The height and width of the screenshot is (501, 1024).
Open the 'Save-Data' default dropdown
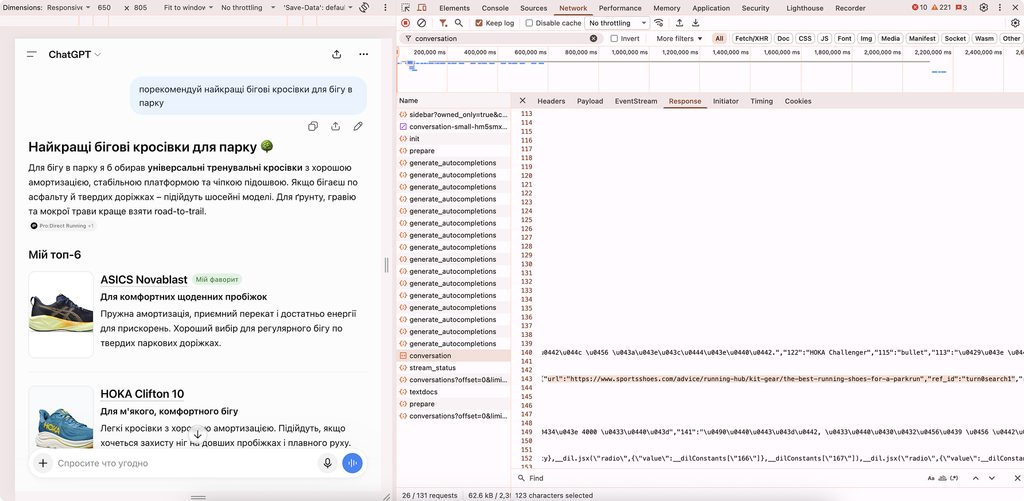click(x=318, y=8)
